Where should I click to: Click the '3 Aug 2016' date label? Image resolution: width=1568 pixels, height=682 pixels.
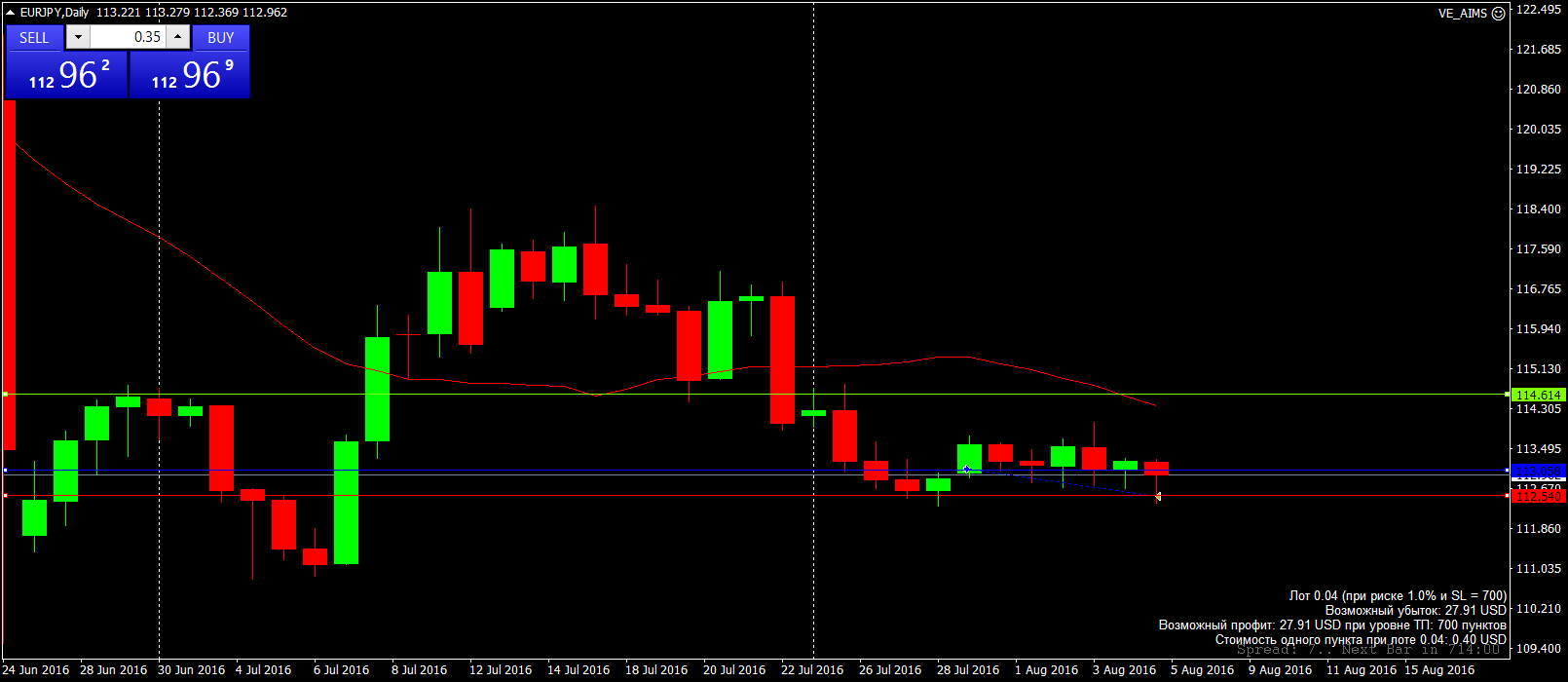click(x=1124, y=669)
